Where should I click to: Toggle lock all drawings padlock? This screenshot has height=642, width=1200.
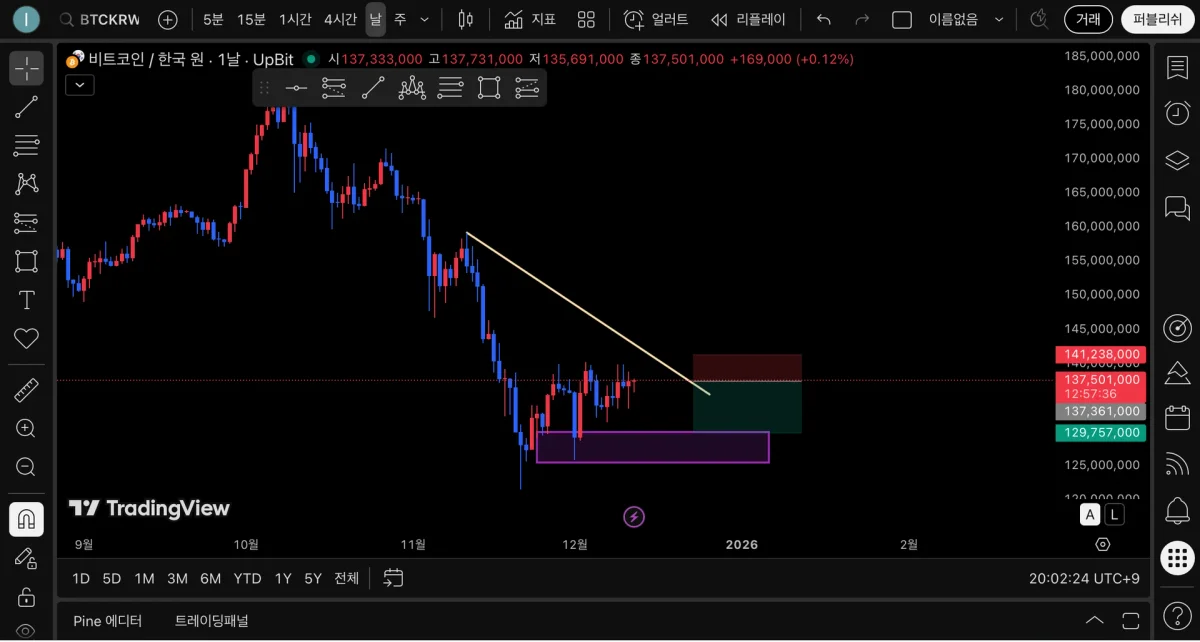(x=26, y=597)
